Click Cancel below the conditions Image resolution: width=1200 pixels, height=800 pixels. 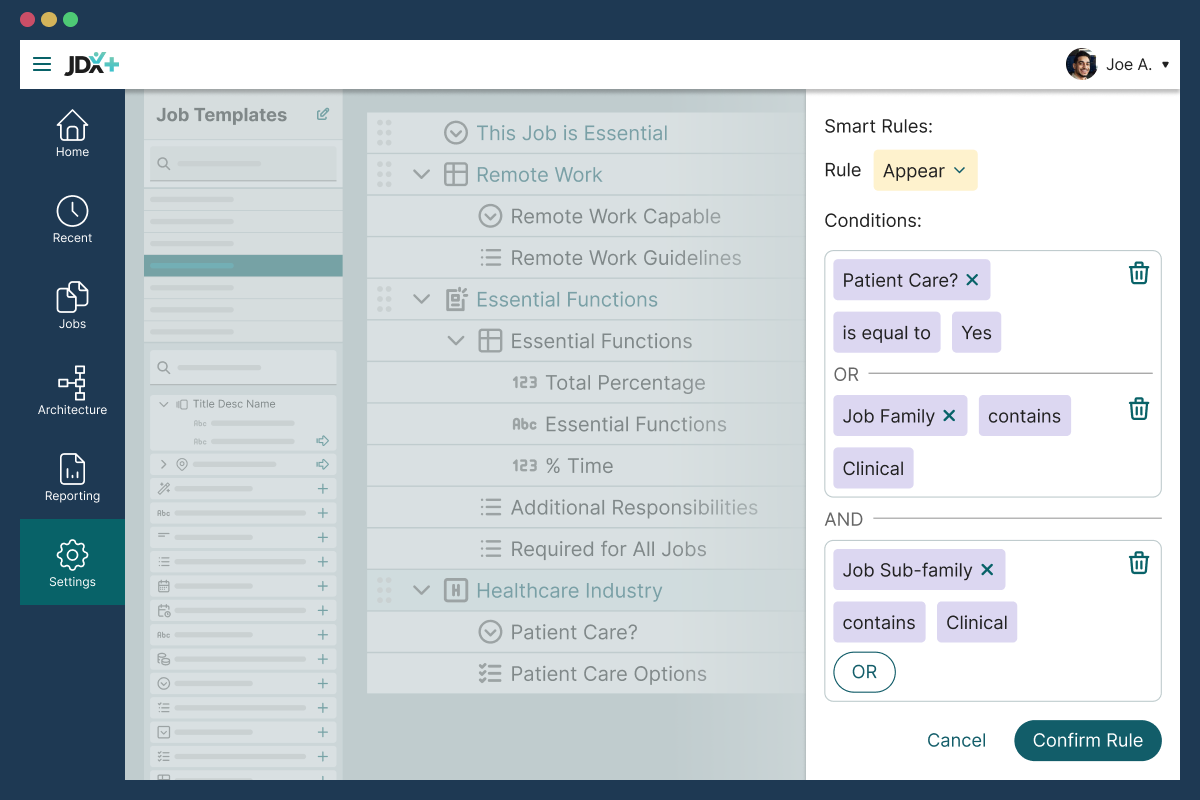click(x=956, y=740)
